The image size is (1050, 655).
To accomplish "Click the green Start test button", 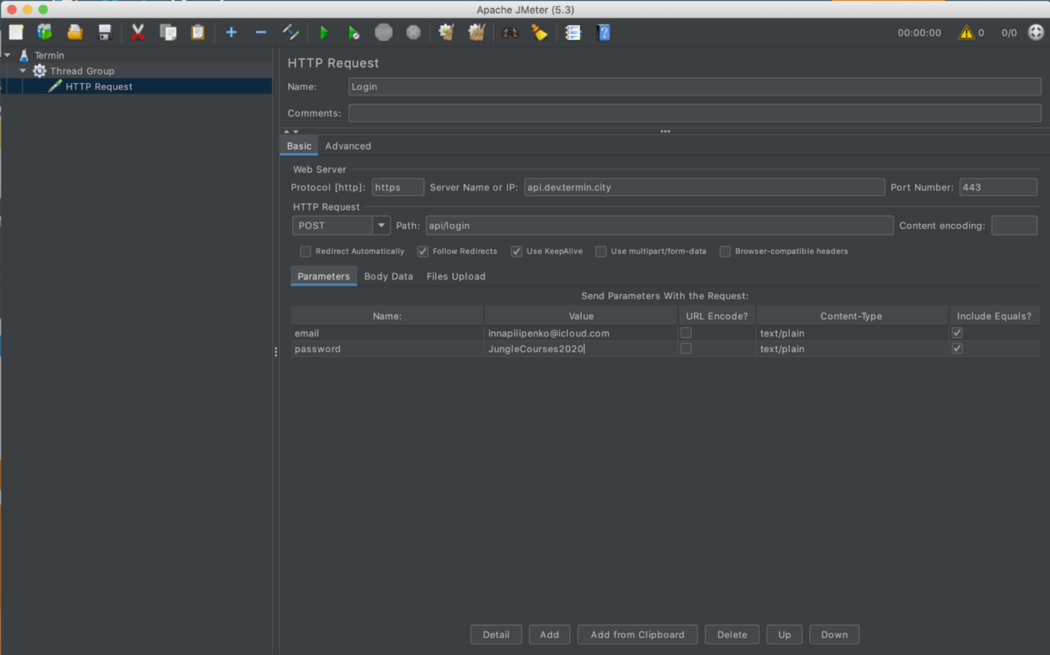I will tap(323, 33).
